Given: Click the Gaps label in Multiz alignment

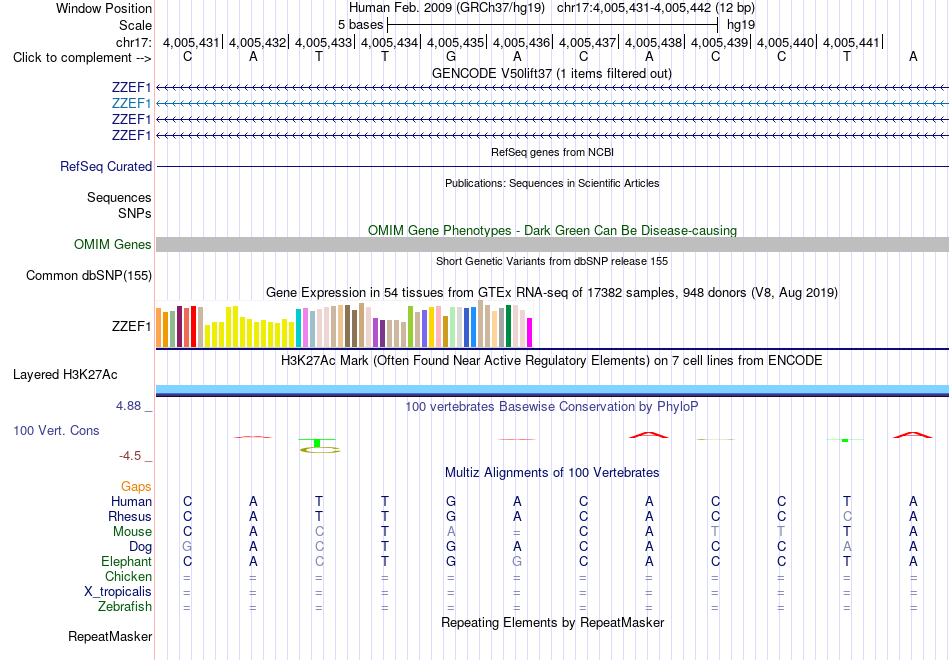Looking at the screenshot, I should (136, 487).
